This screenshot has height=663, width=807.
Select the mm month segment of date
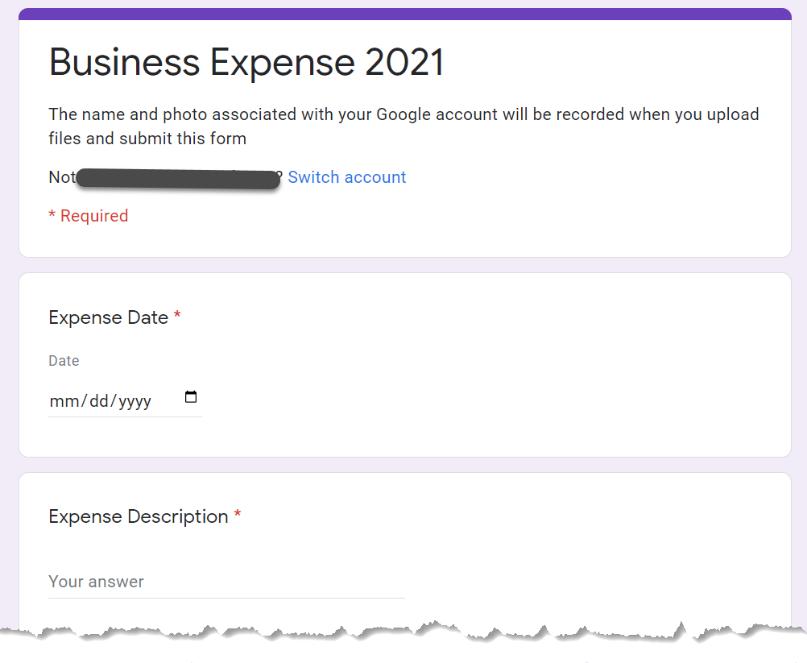tap(63, 401)
